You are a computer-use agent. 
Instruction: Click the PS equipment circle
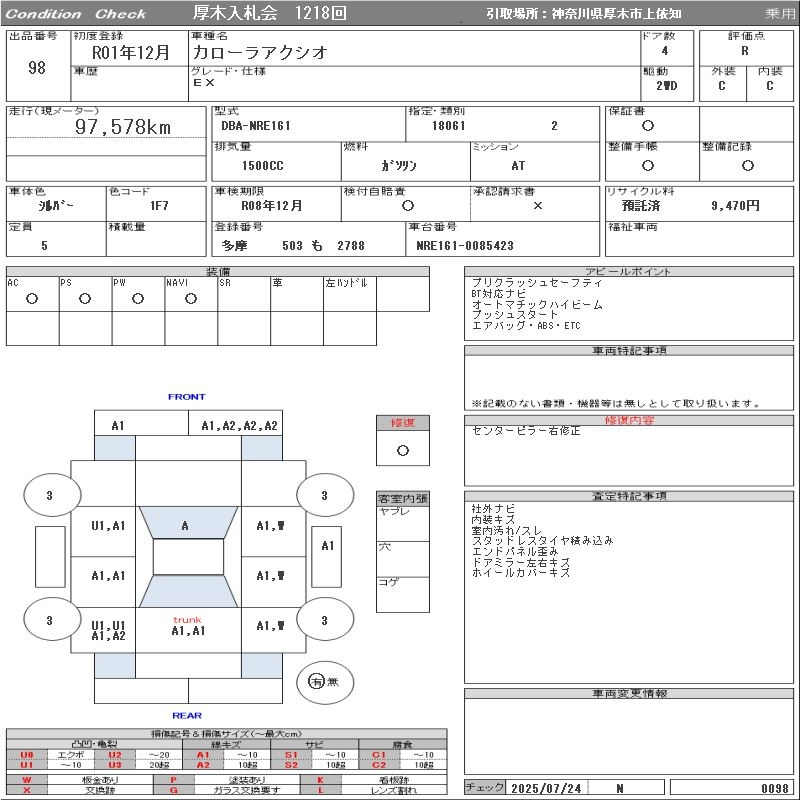click(85, 299)
